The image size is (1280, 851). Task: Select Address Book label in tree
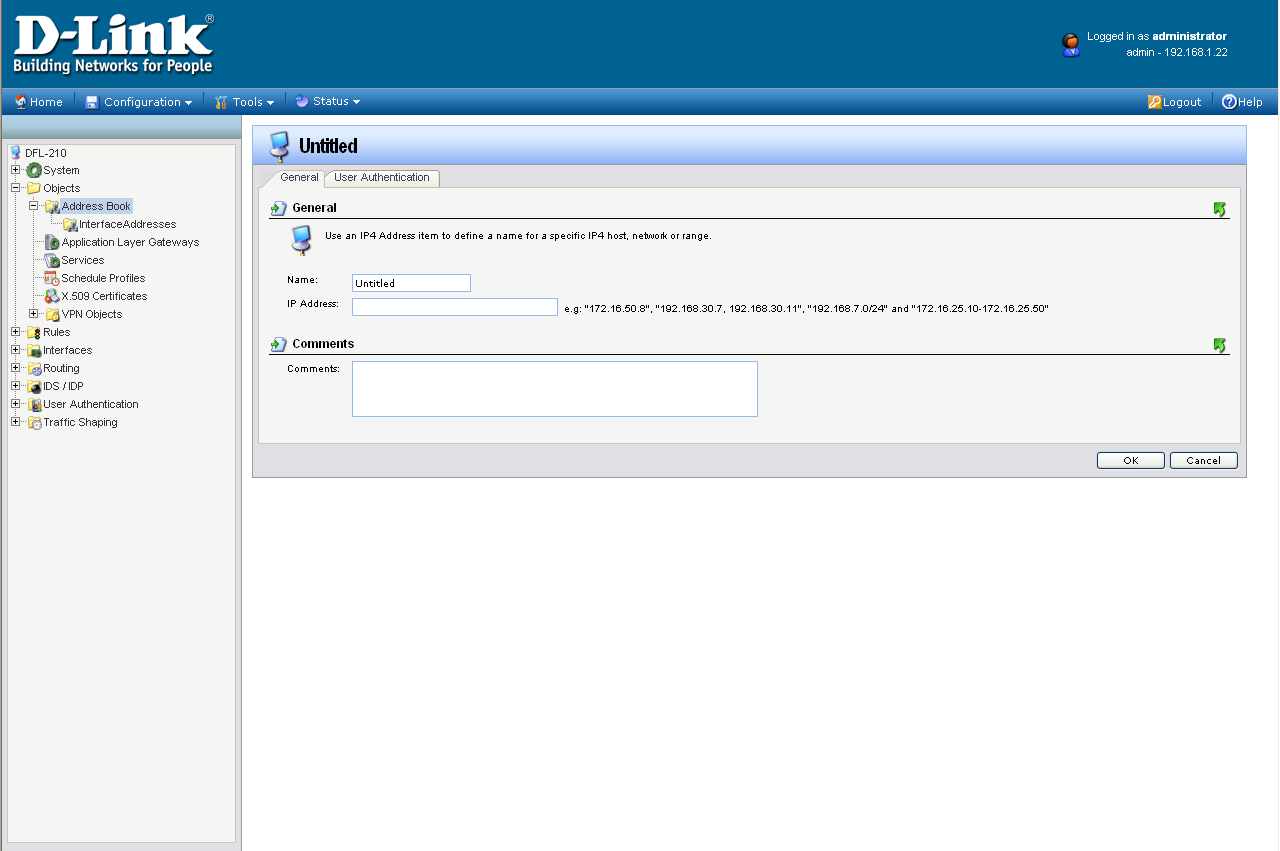tap(96, 206)
